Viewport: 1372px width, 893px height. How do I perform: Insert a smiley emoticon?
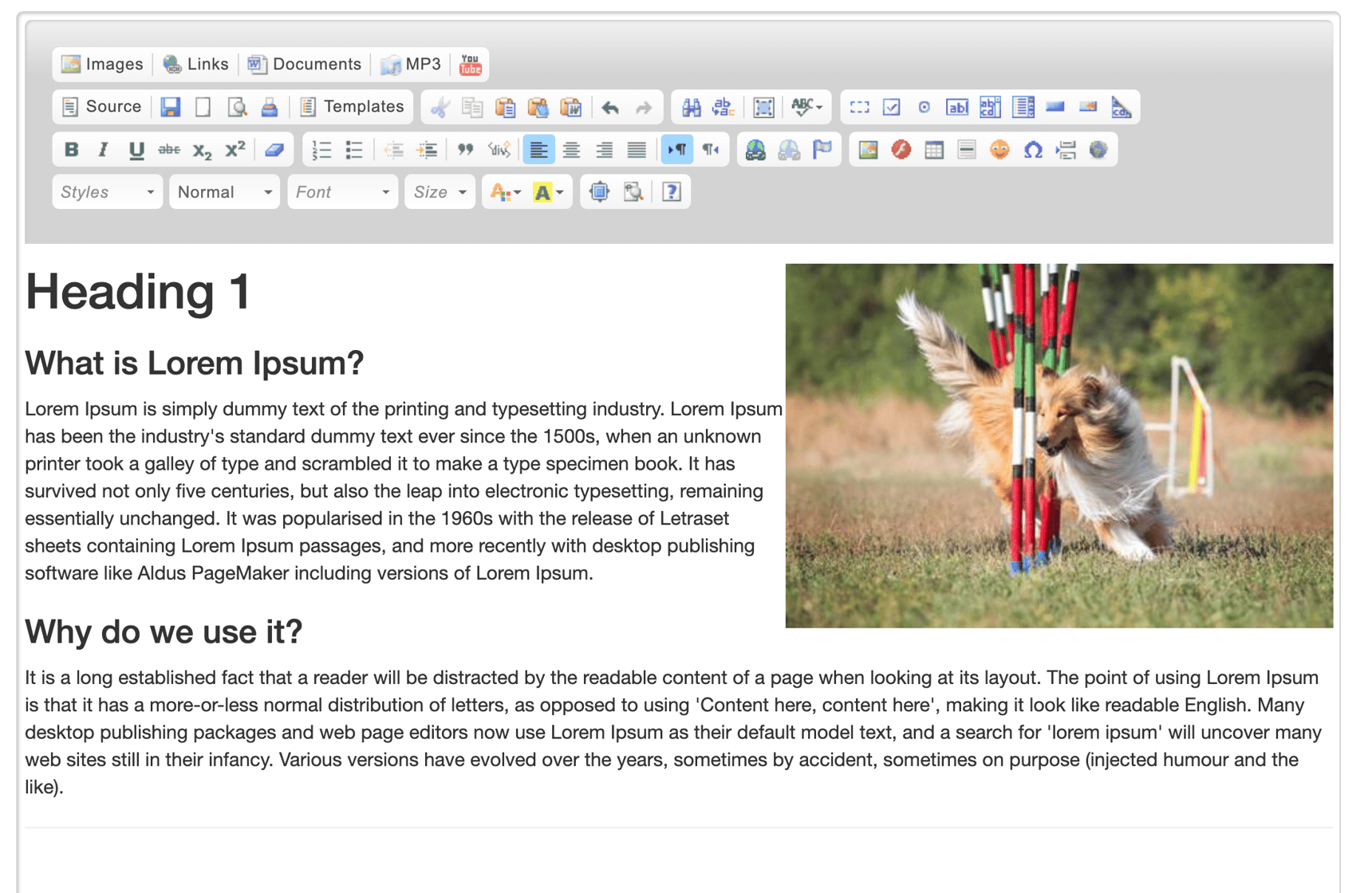pos(1001,149)
